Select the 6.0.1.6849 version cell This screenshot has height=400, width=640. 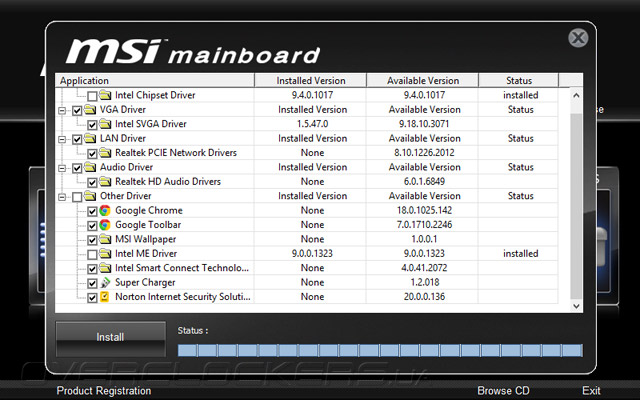click(x=424, y=181)
